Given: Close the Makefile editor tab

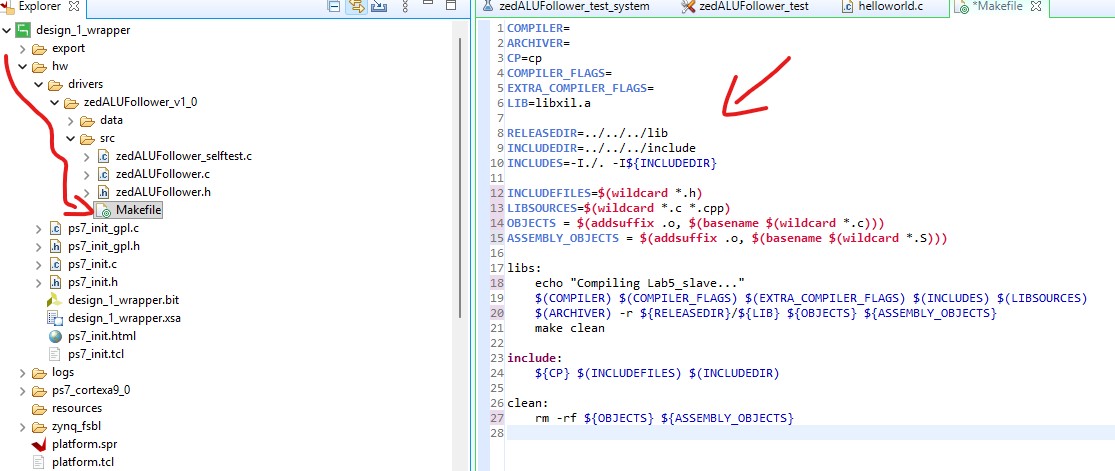Looking at the screenshot, I should (x=1035, y=7).
